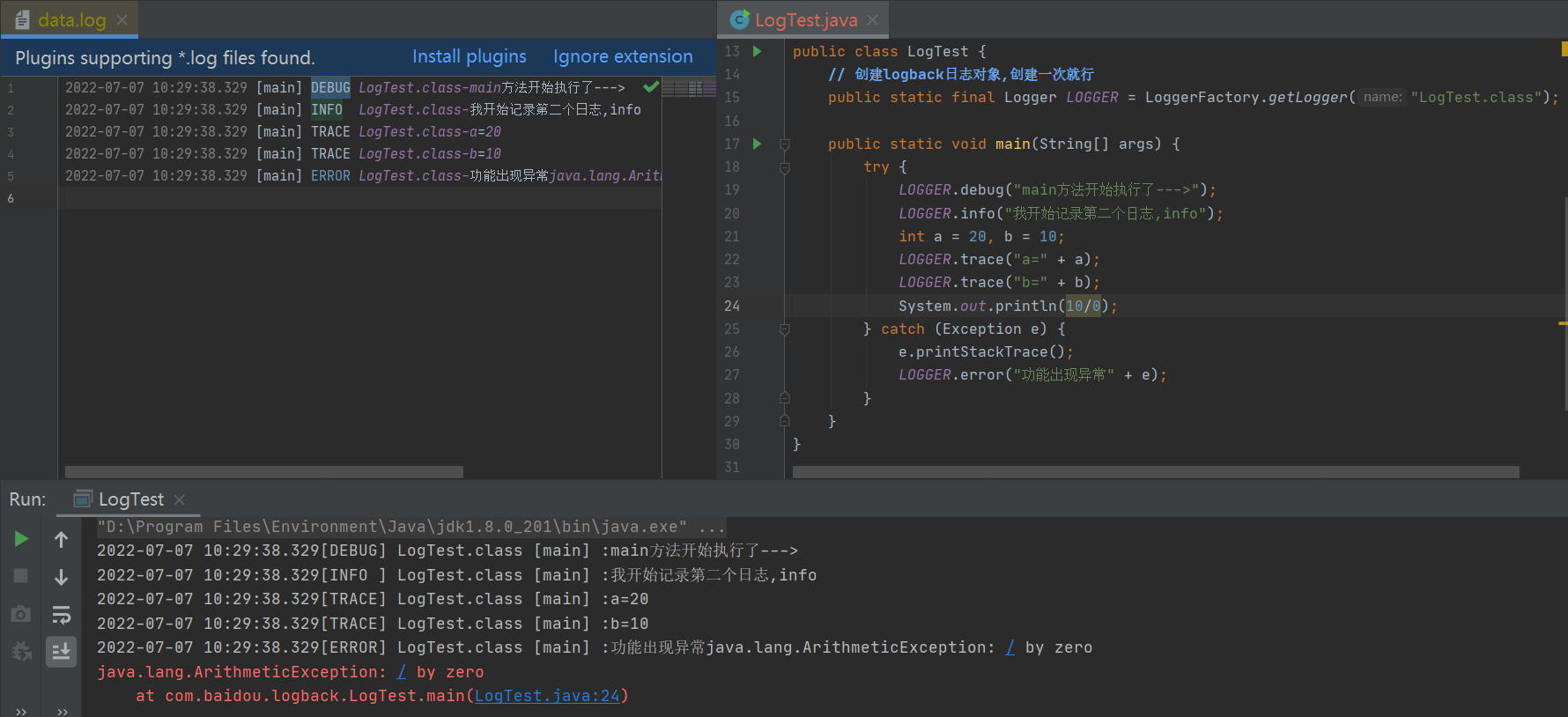Screen dimensions: 1568x717
Task: Collapse the try block fold marker
Action: point(784,167)
